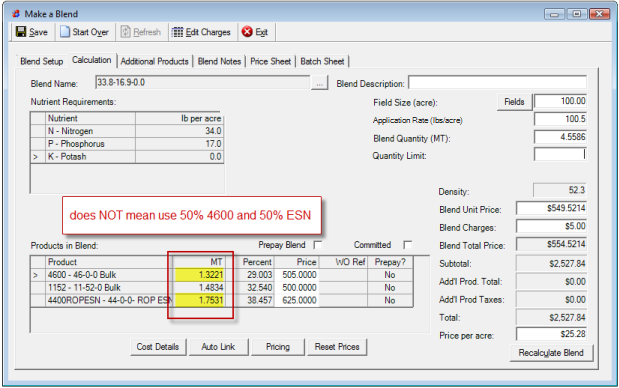The image size is (619, 388).
Task: Click the Product column header
Action: [x=109, y=262]
